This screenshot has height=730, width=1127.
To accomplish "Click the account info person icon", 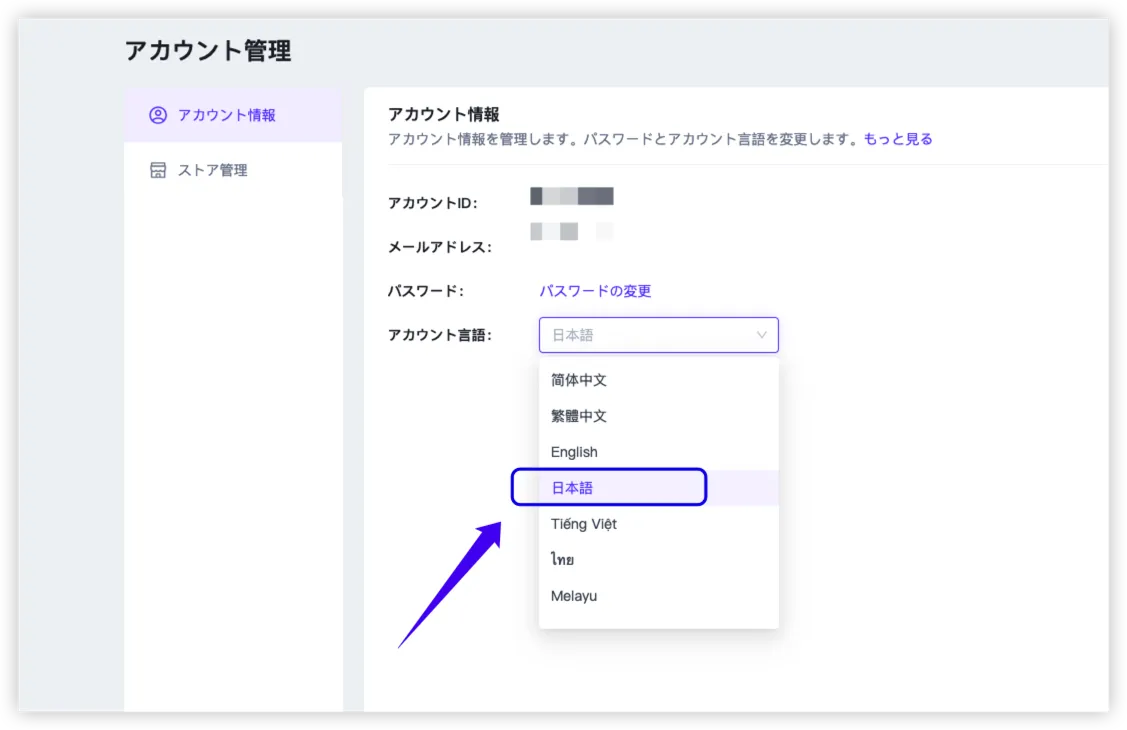I will click(158, 115).
